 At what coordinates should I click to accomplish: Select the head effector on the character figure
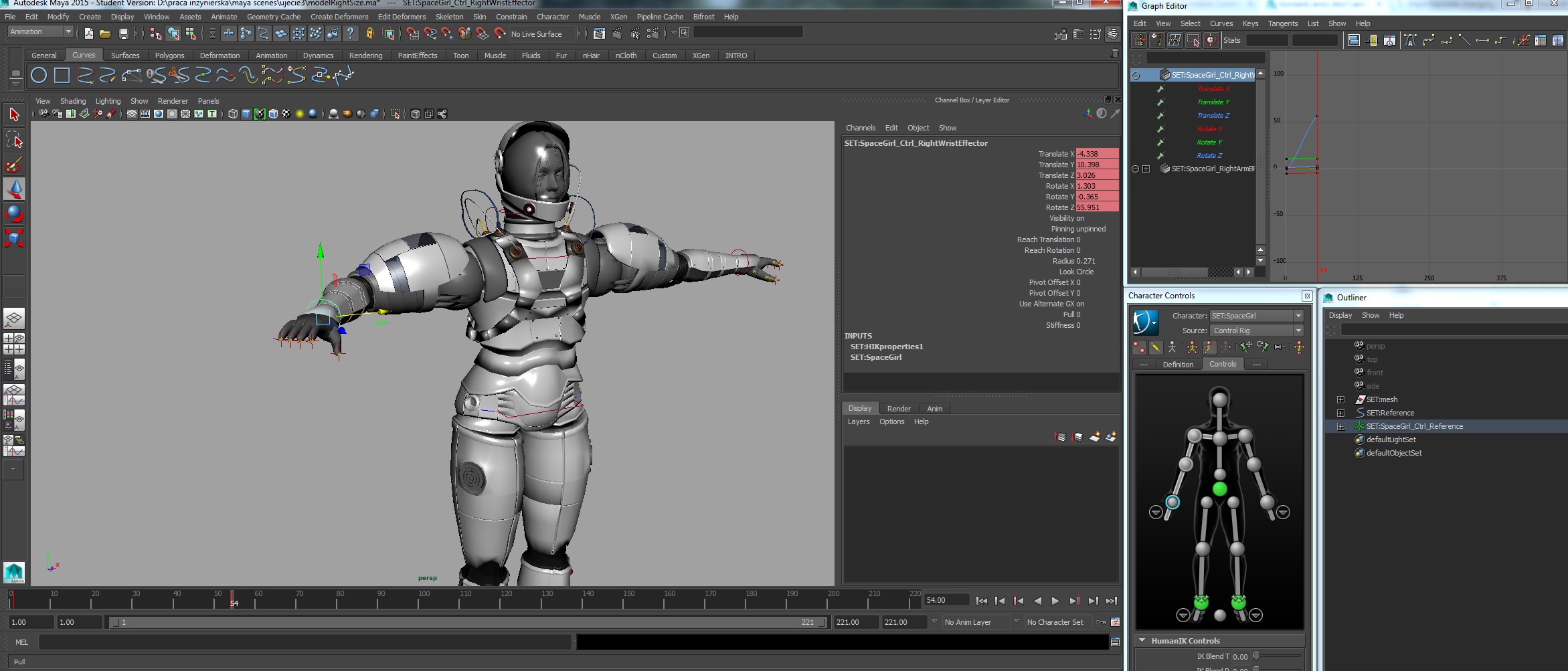click(x=1220, y=400)
